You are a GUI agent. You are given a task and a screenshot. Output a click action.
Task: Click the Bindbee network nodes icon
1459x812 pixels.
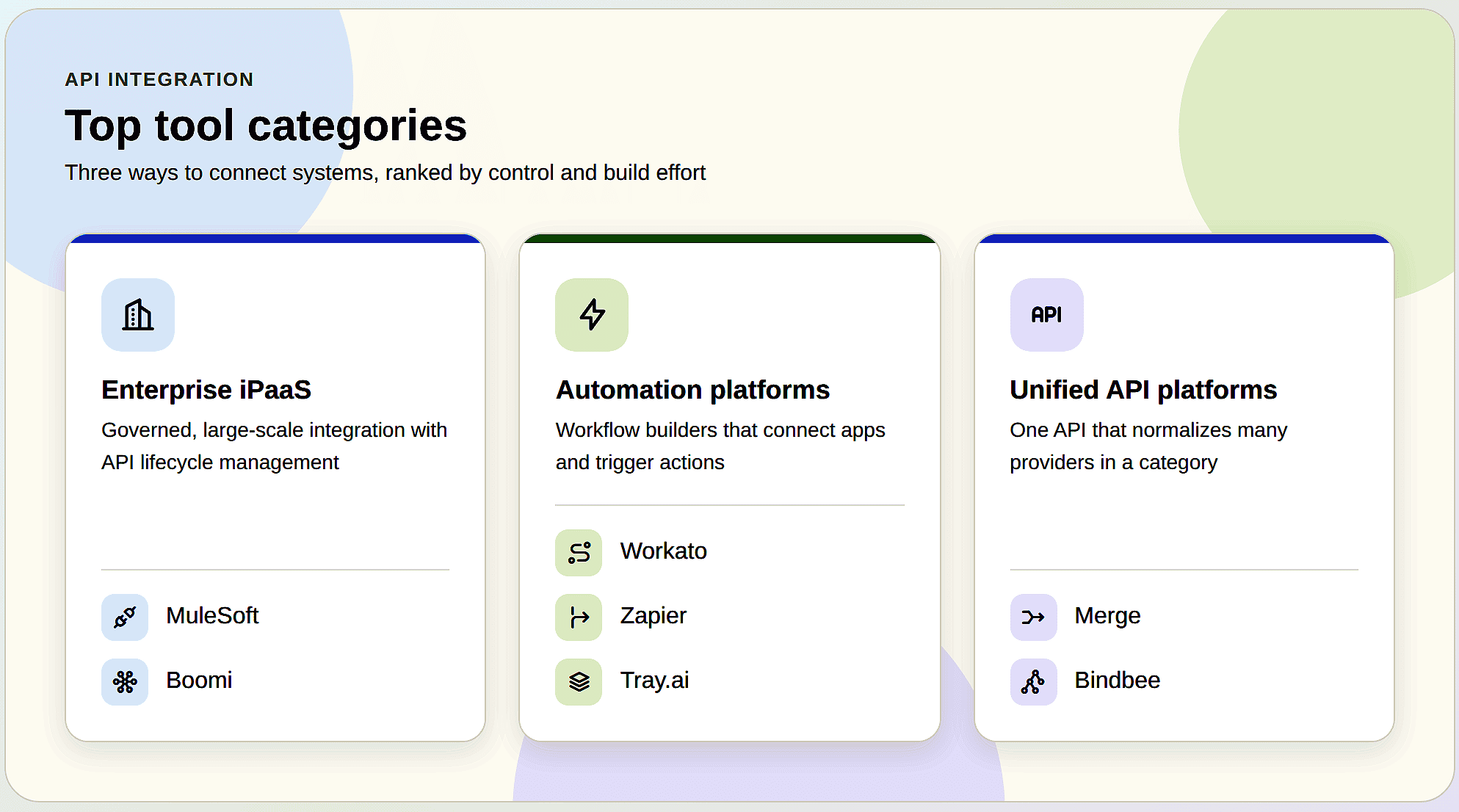1033,682
